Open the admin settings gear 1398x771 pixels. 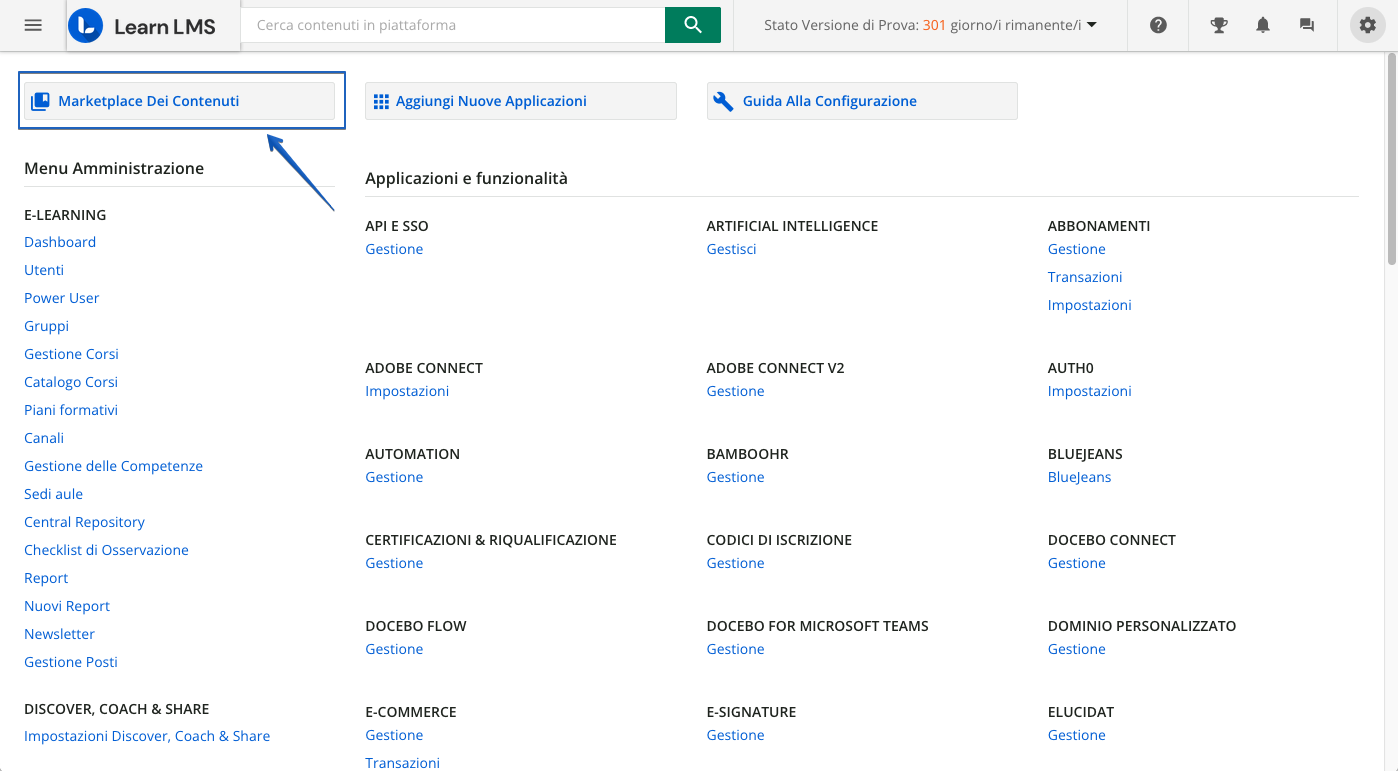point(1367,26)
